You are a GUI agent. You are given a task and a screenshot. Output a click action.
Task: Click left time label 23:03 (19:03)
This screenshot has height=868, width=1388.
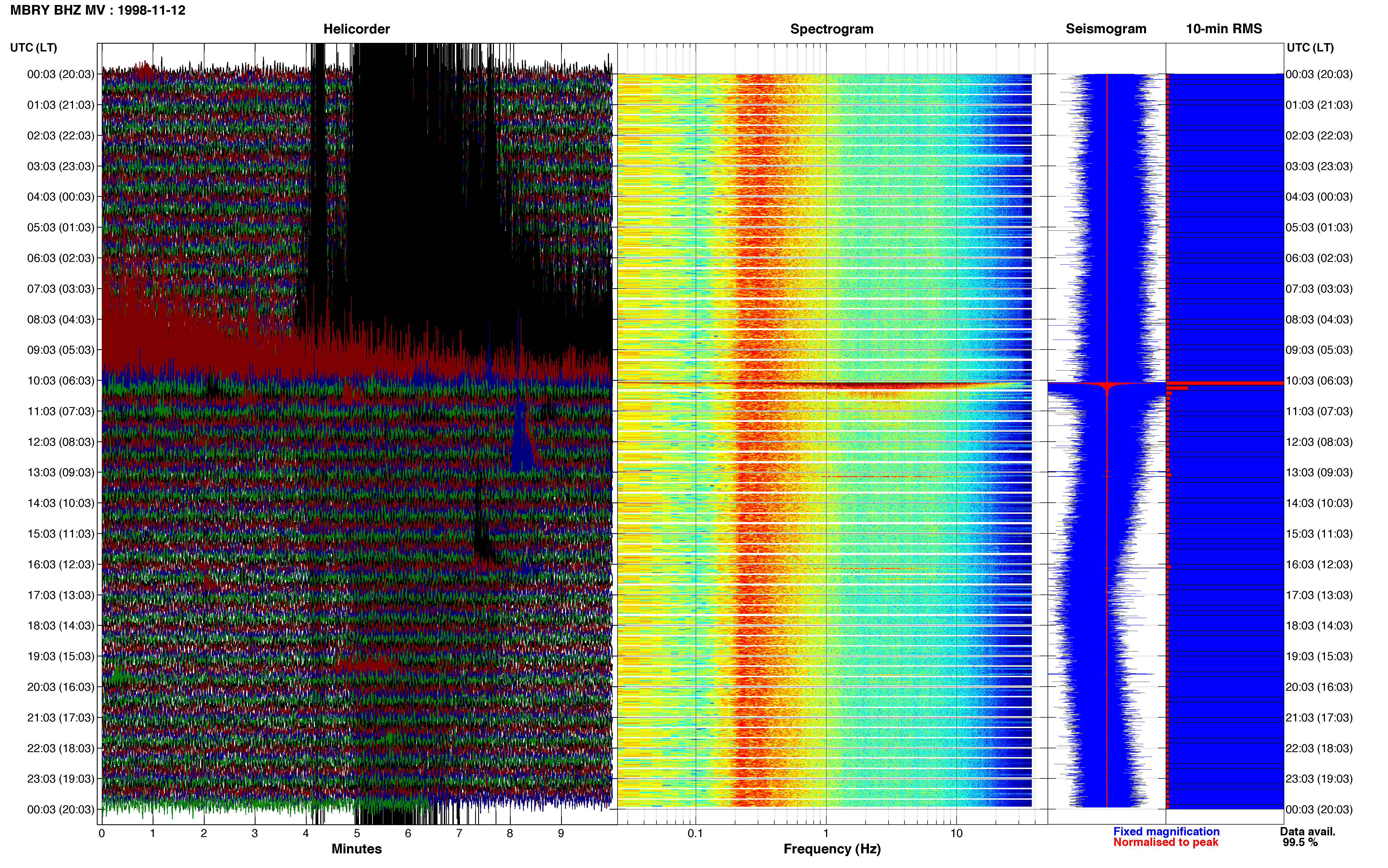(61, 779)
